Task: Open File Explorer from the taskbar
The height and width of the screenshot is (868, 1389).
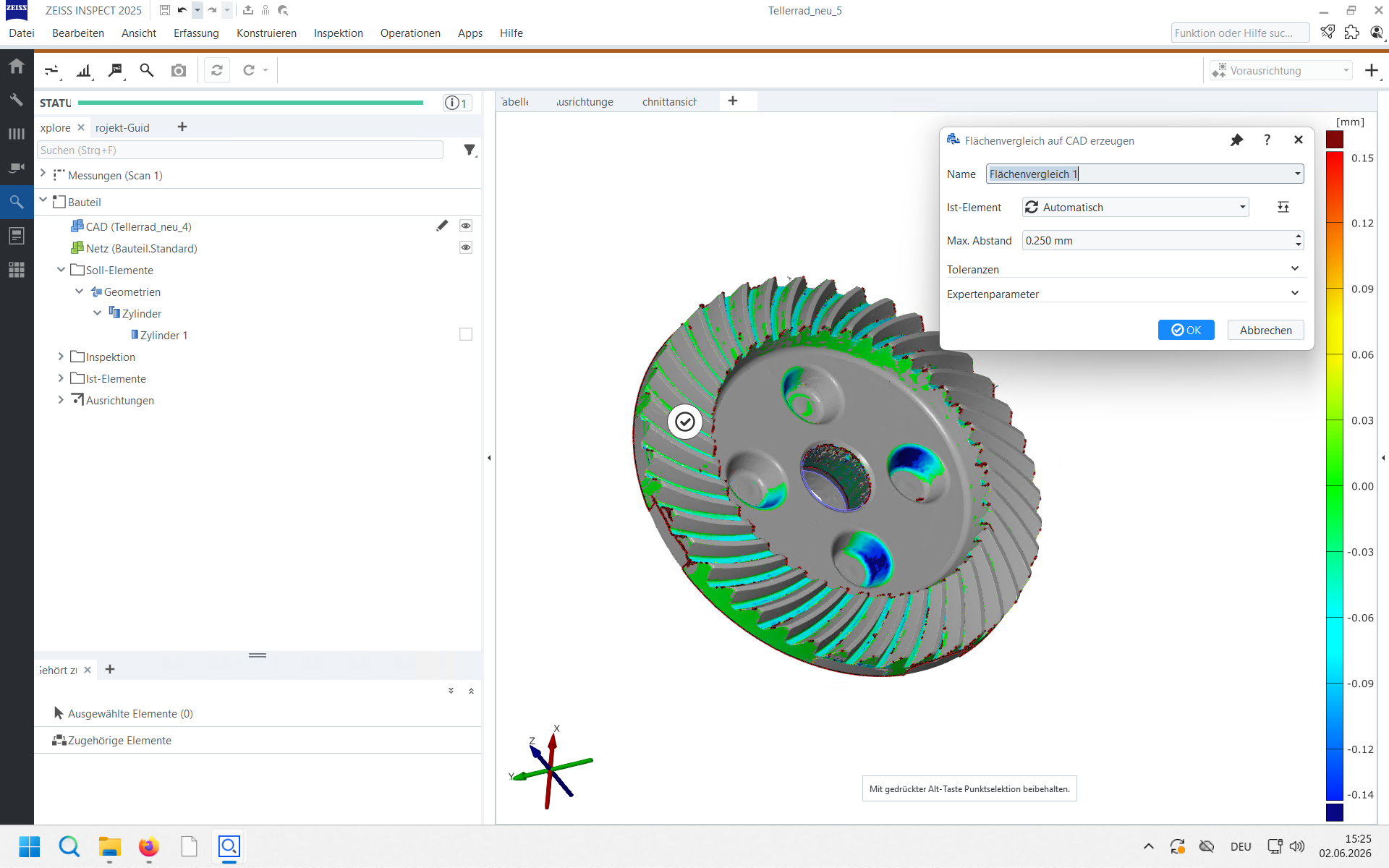Action: coord(109,846)
